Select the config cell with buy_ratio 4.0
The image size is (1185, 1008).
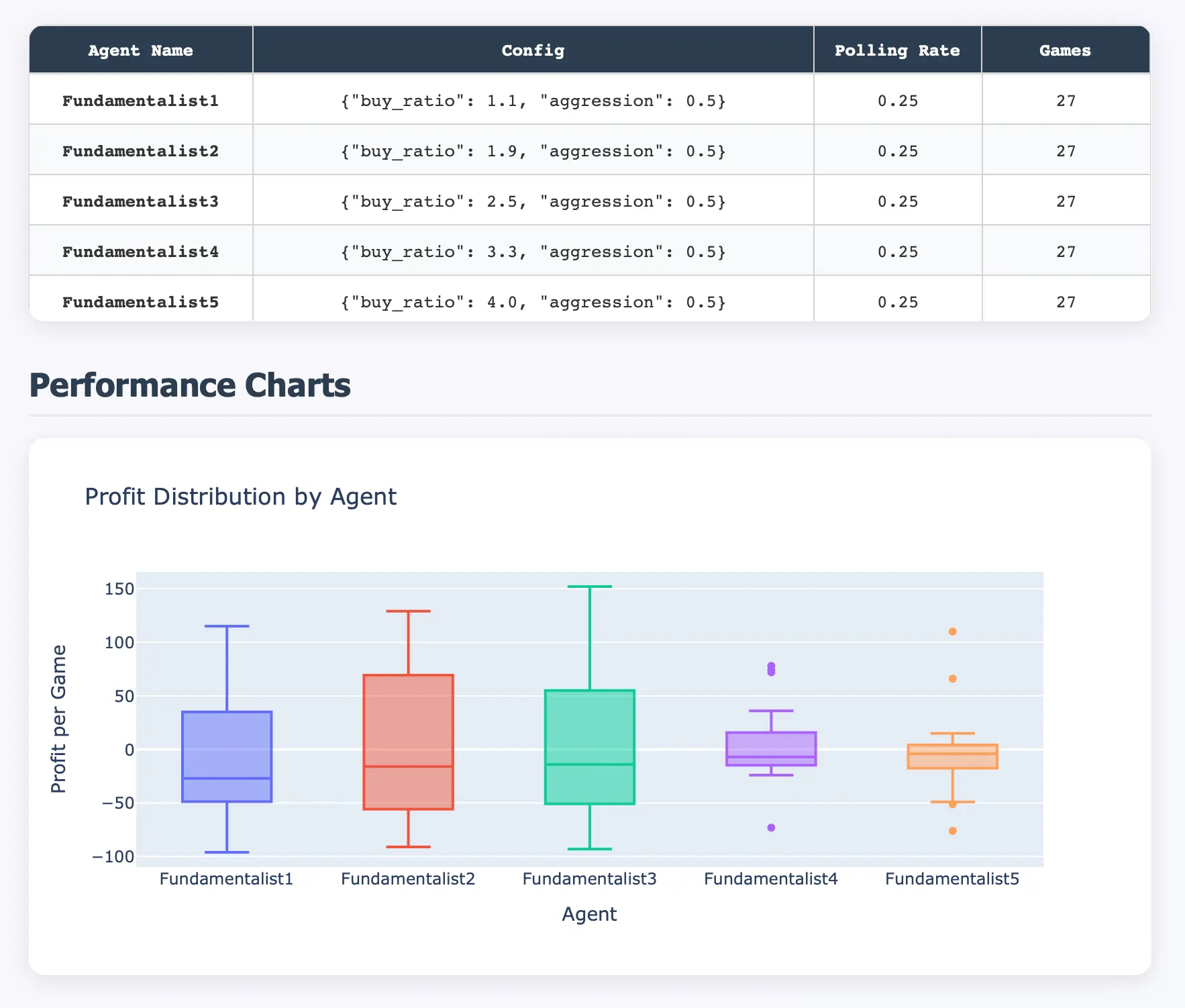tap(533, 302)
